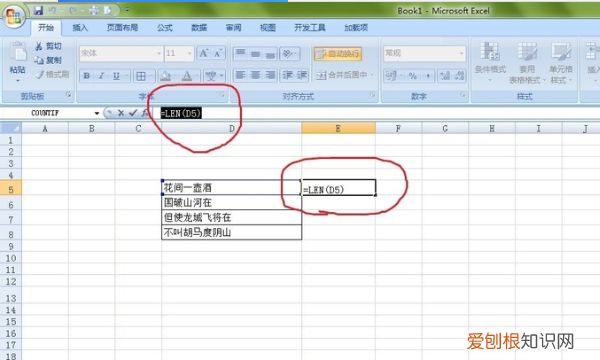Click Merge and Center 合并后居中

coord(341,75)
